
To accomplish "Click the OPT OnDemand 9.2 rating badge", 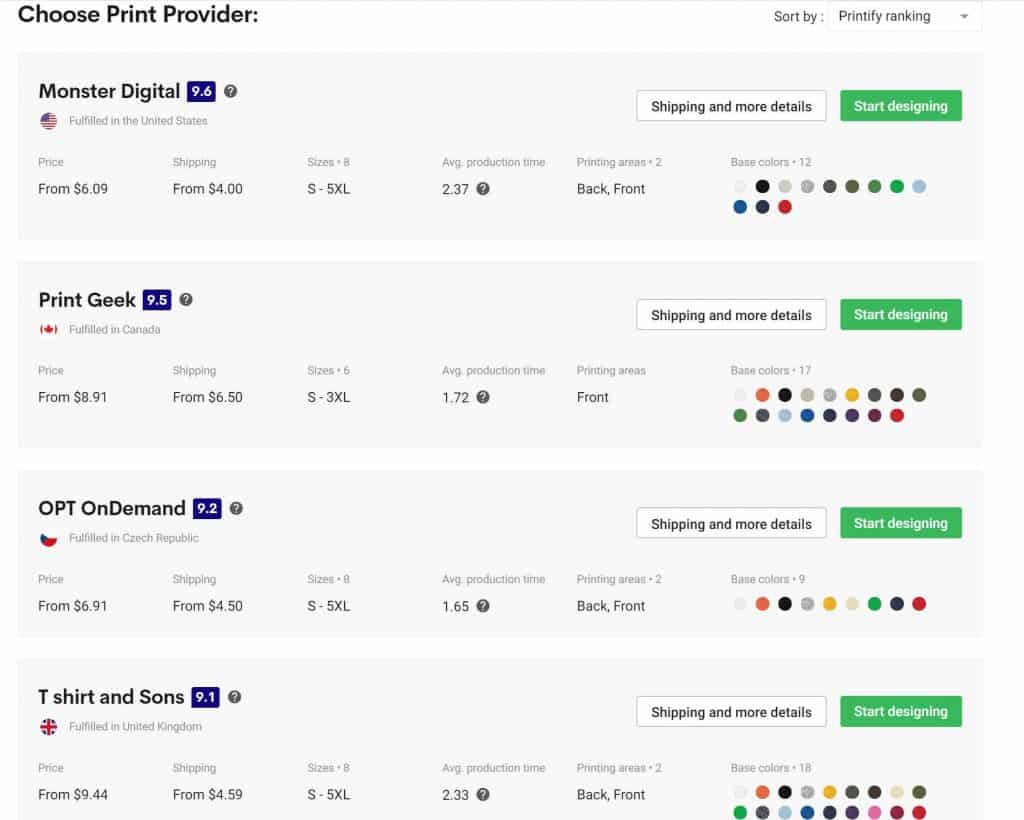I will pyautogui.click(x=207, y=509).
